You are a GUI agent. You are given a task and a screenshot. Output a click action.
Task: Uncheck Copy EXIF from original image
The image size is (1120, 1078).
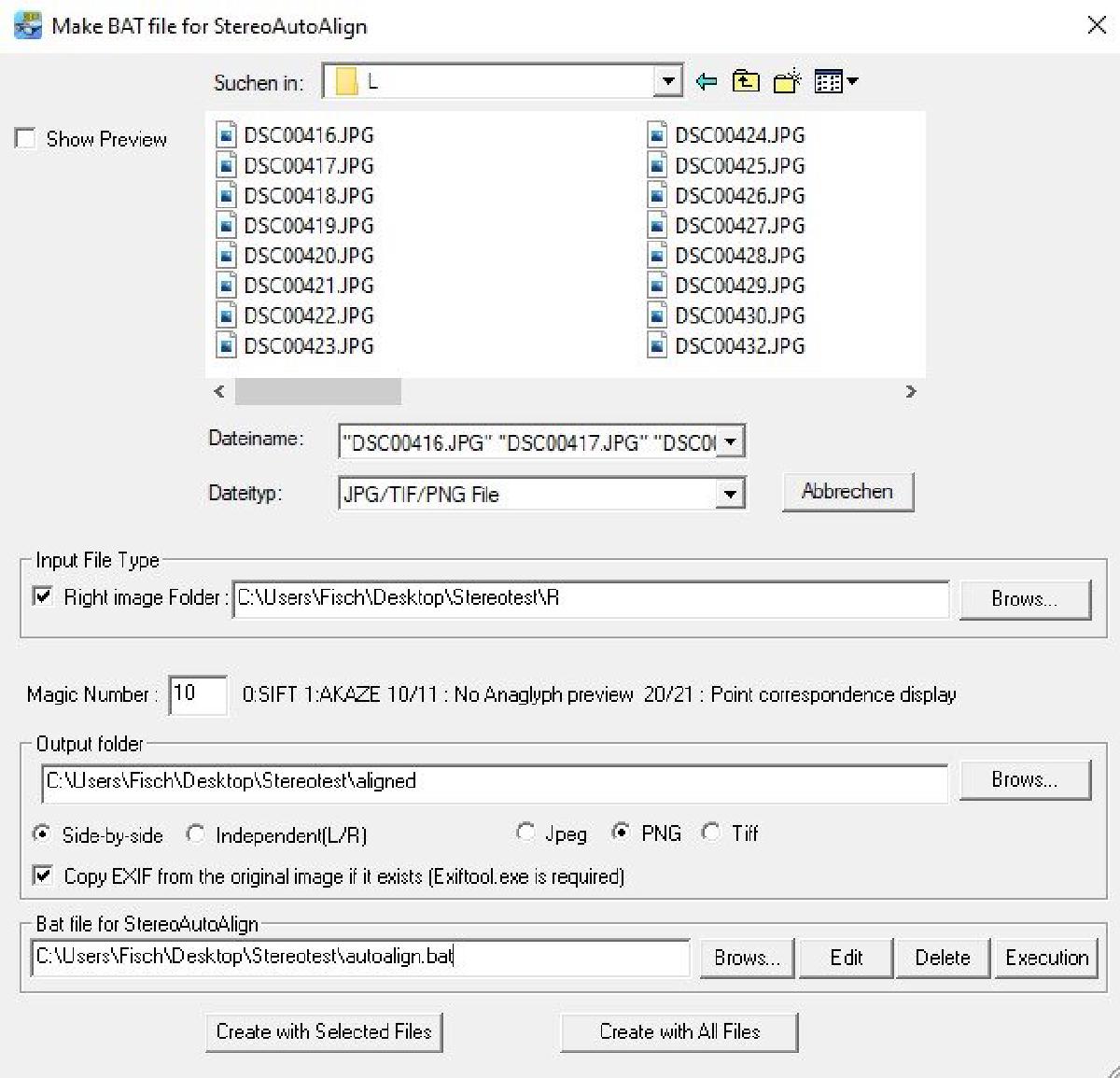coord(43,875)
